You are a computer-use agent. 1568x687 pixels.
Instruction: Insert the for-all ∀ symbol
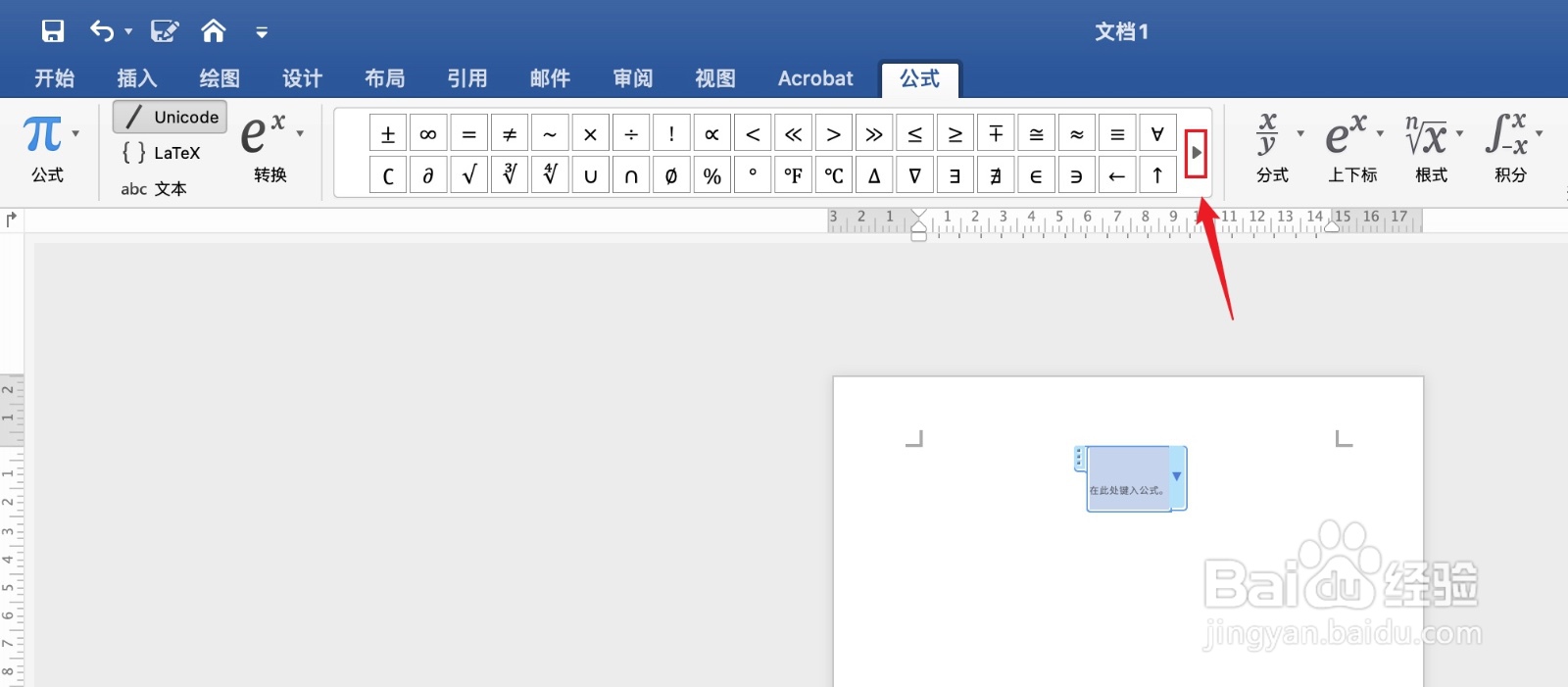pos(1157,134)
